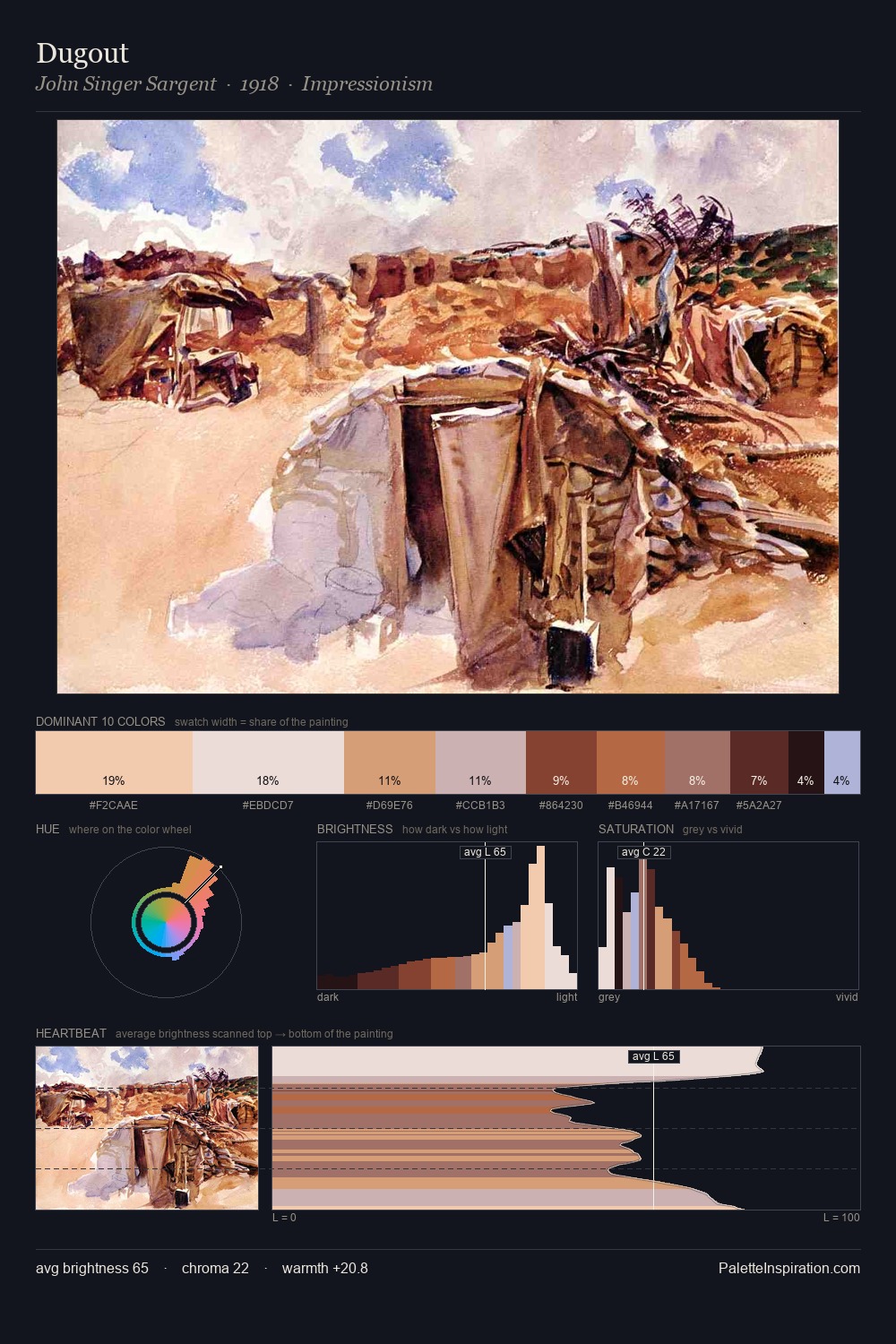Click the Heartbeat painting thumbnail
Viewport: 896px width, 1344px height.
pos(147,1128)
